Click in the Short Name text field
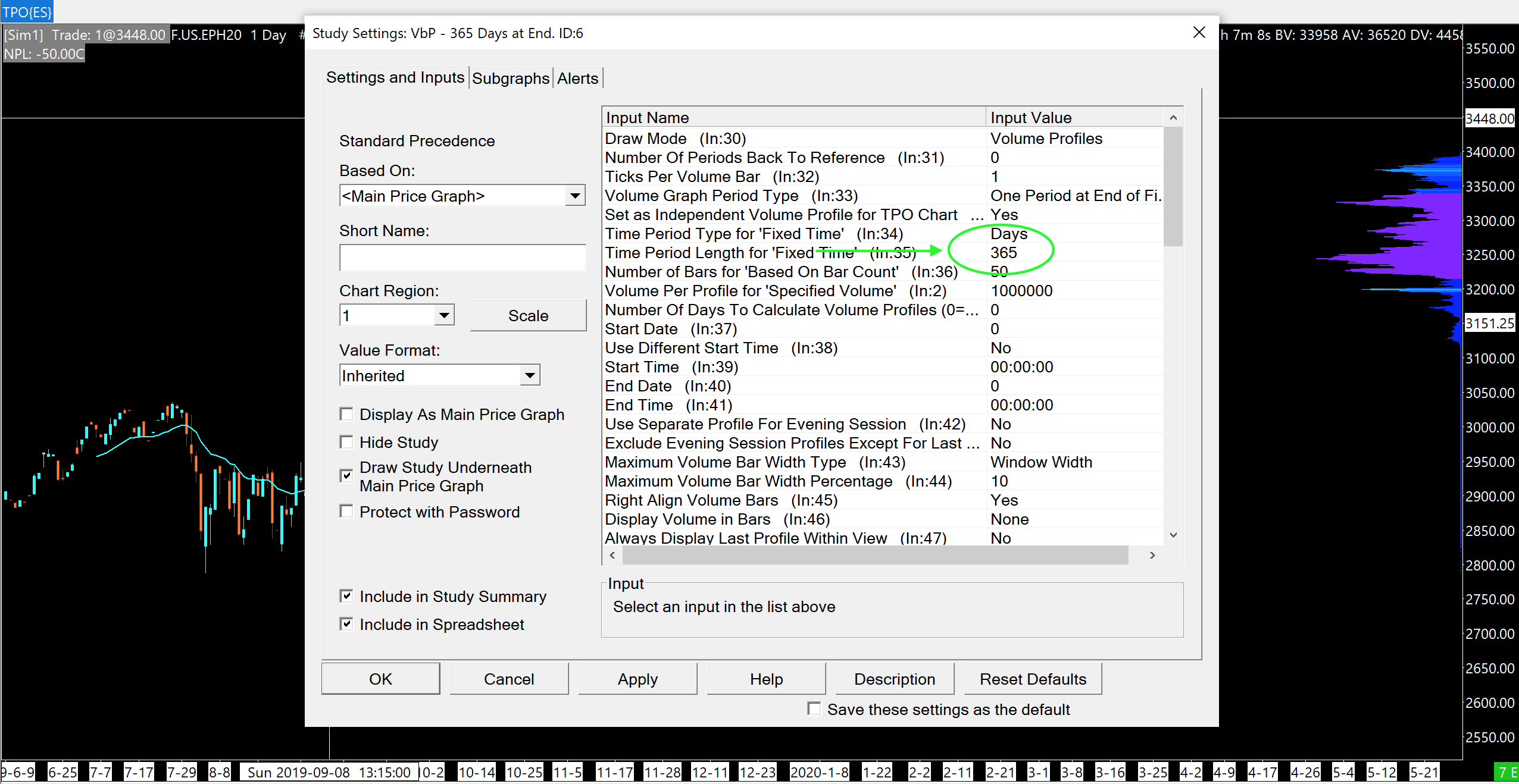1519x784 pixels. click(x=462, y=258)
